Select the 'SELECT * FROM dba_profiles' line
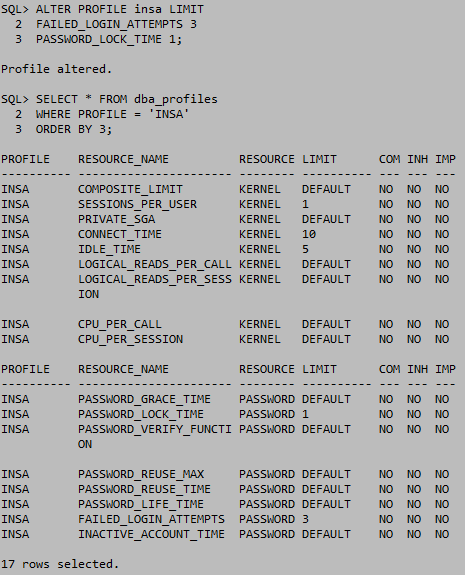Screen dimensions: 465x575 tap(127, 99)
